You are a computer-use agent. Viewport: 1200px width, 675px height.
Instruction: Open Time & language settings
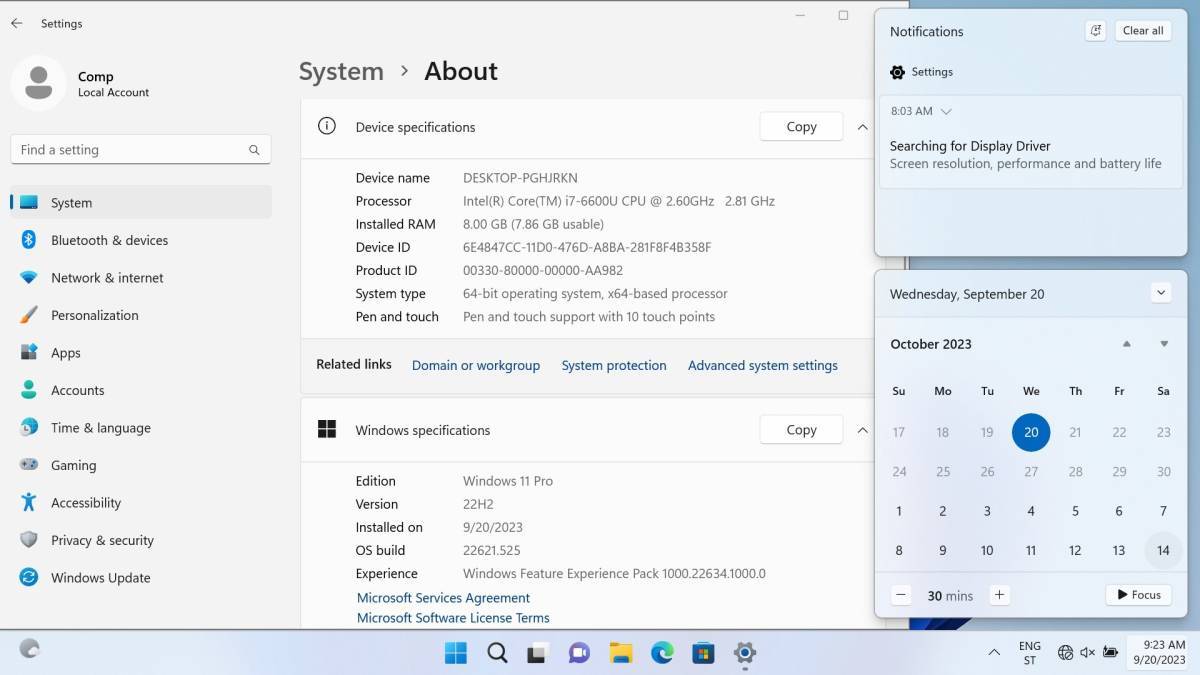pos(141,428)
